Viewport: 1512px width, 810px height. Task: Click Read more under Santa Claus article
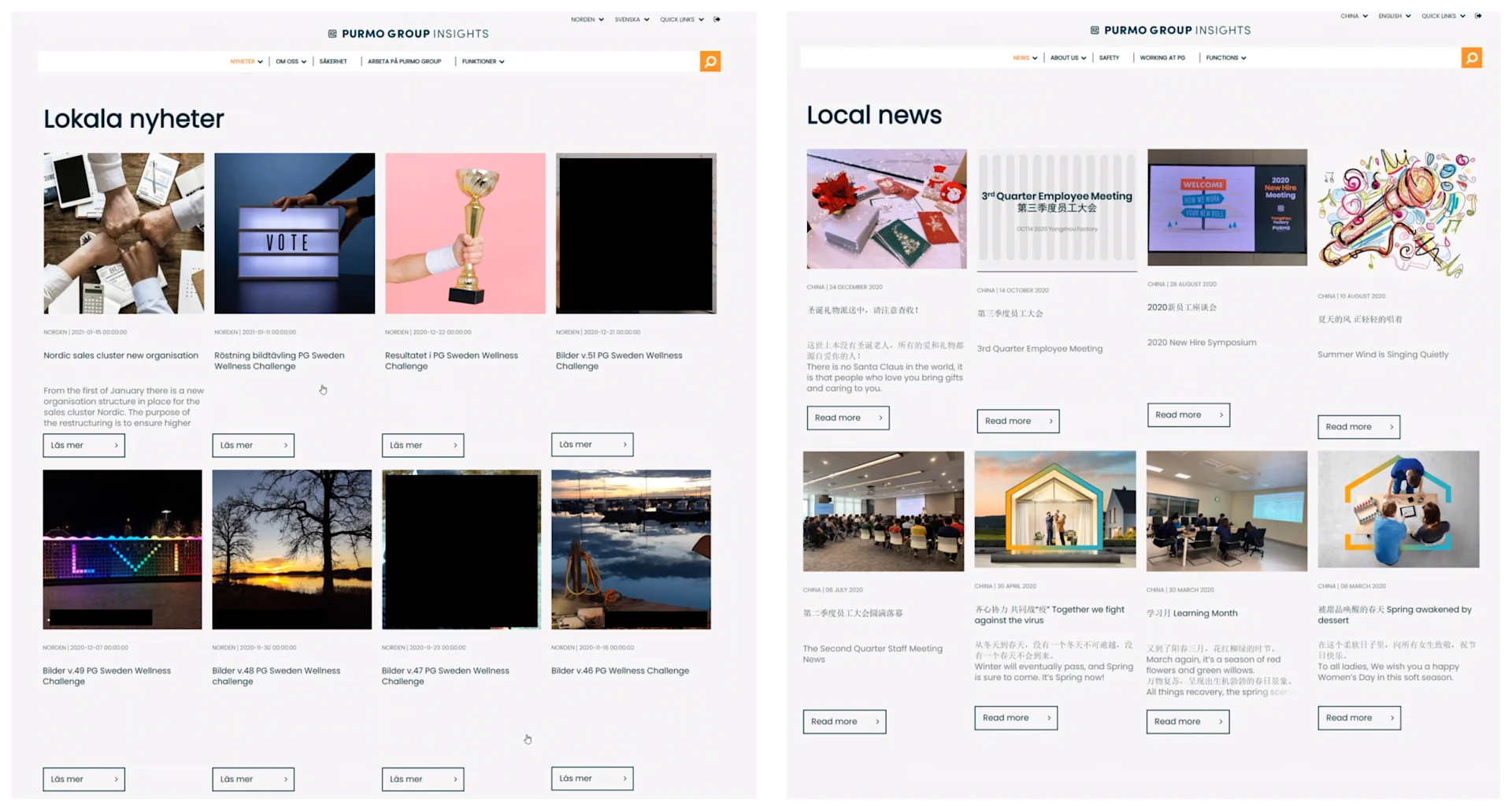(848, 418)
